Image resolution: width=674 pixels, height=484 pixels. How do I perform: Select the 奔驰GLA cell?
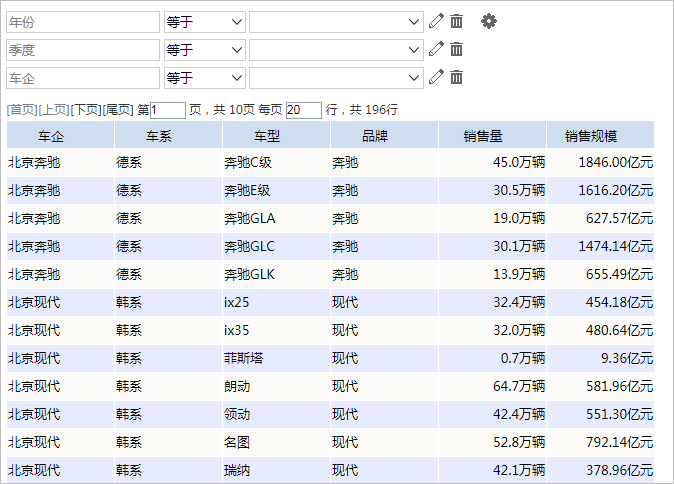(276, 218)
